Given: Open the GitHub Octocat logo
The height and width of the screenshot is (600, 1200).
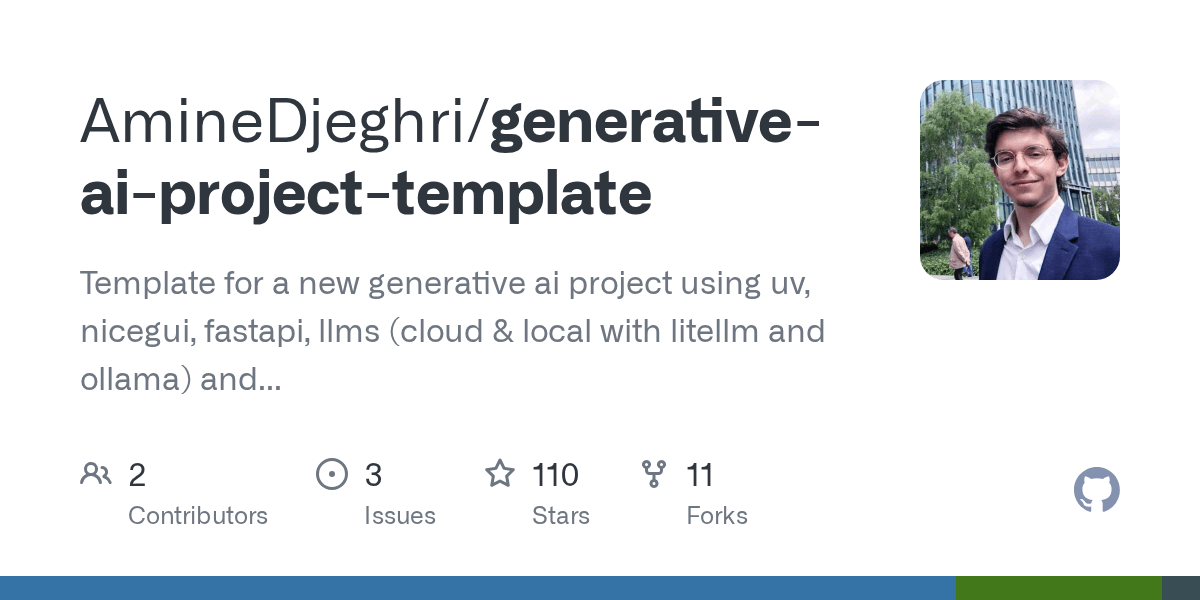Looking at the screenshot, I should click(1096, 491).
